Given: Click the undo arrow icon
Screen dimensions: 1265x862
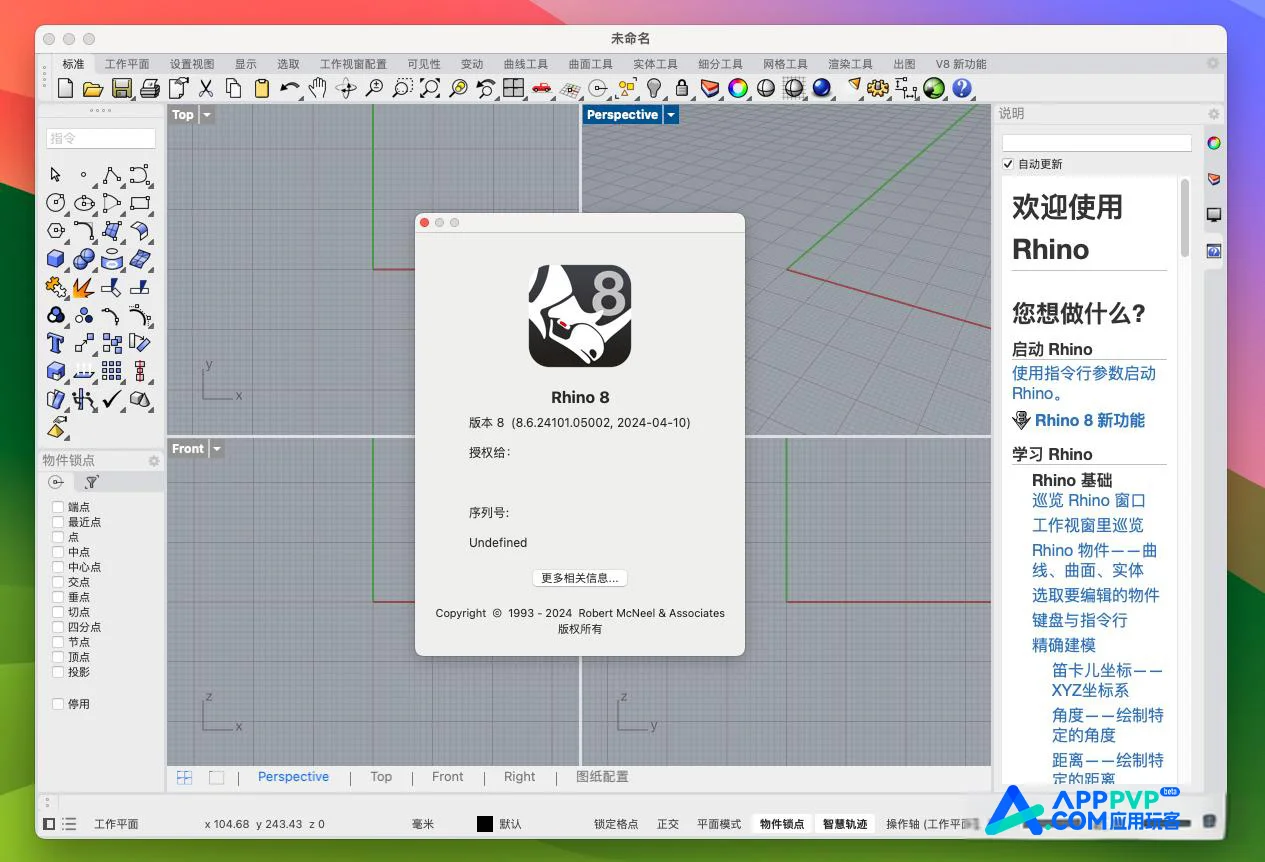Looking at the screenshot, I should [290, 88].
